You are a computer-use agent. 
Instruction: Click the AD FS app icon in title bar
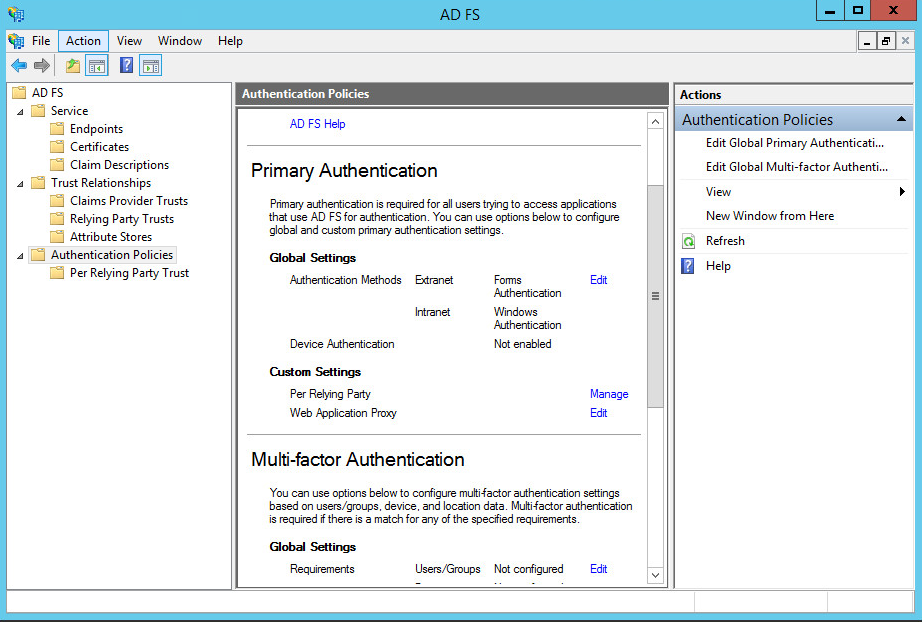tap(16, 14)
